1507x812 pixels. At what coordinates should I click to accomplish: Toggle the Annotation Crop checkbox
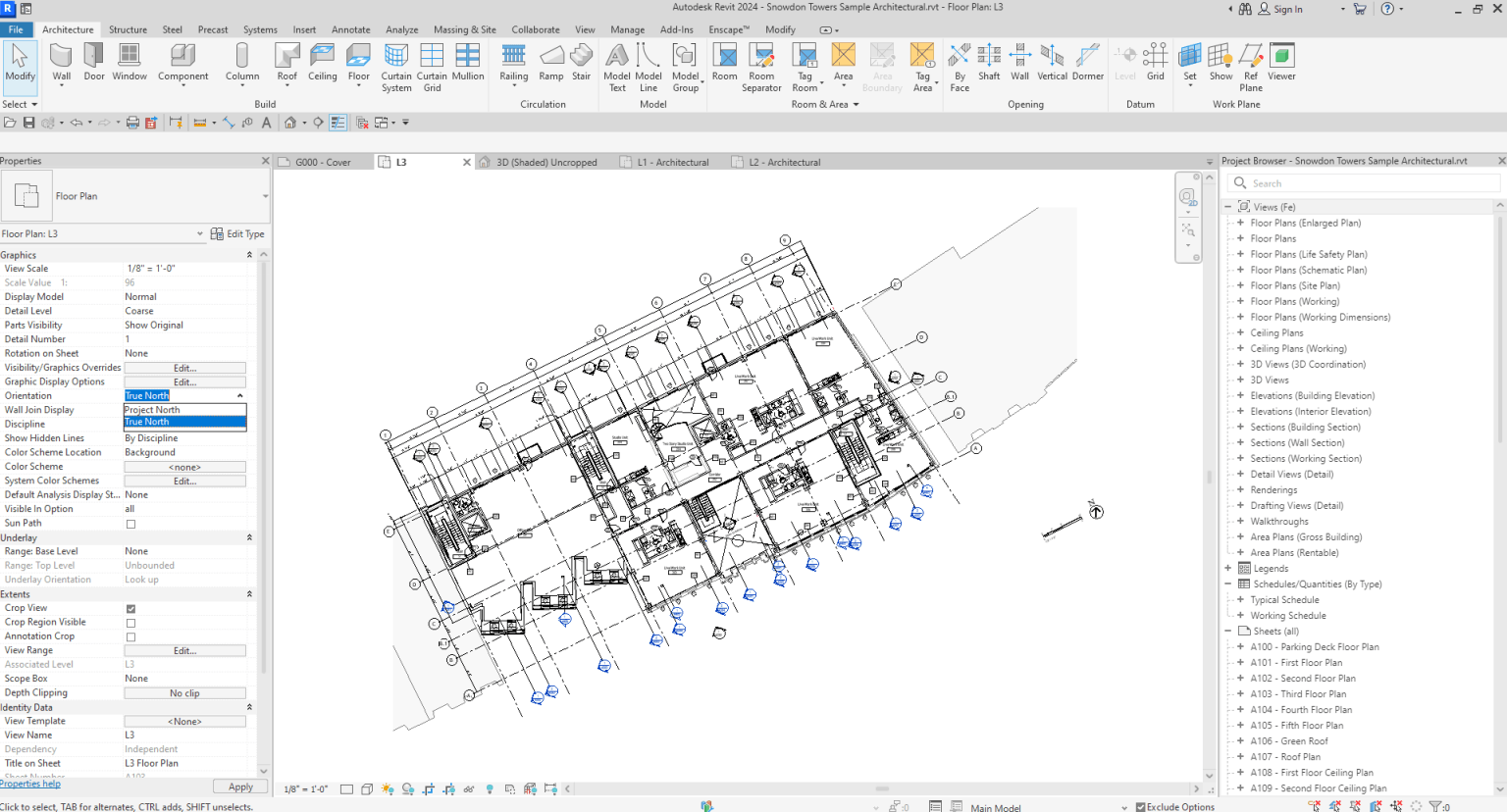(x=130, y=635)
